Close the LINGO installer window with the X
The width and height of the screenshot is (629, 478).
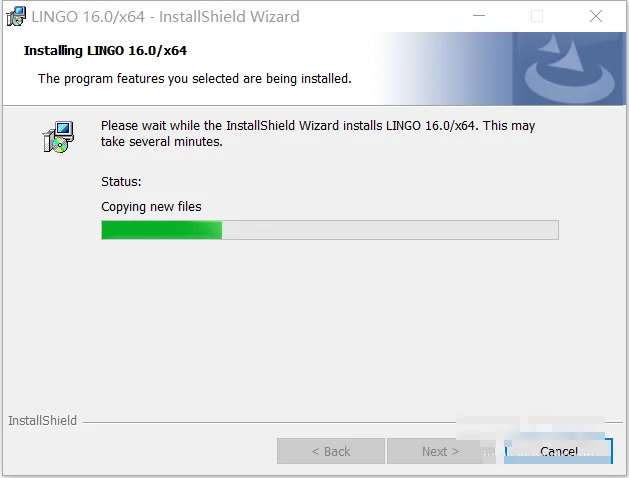pos(596,16)
